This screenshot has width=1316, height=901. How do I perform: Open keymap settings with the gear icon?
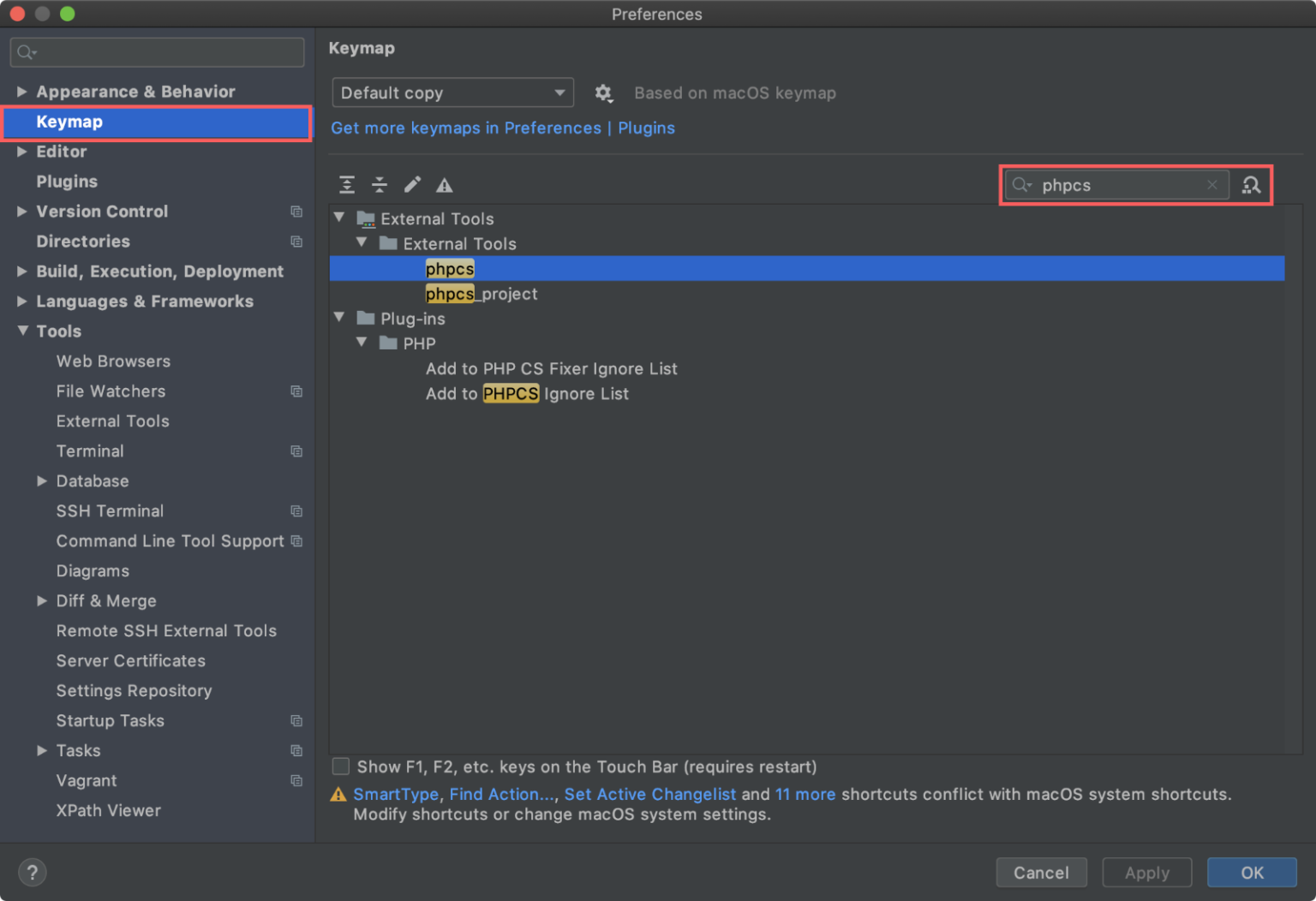click(x=604, y=92)
